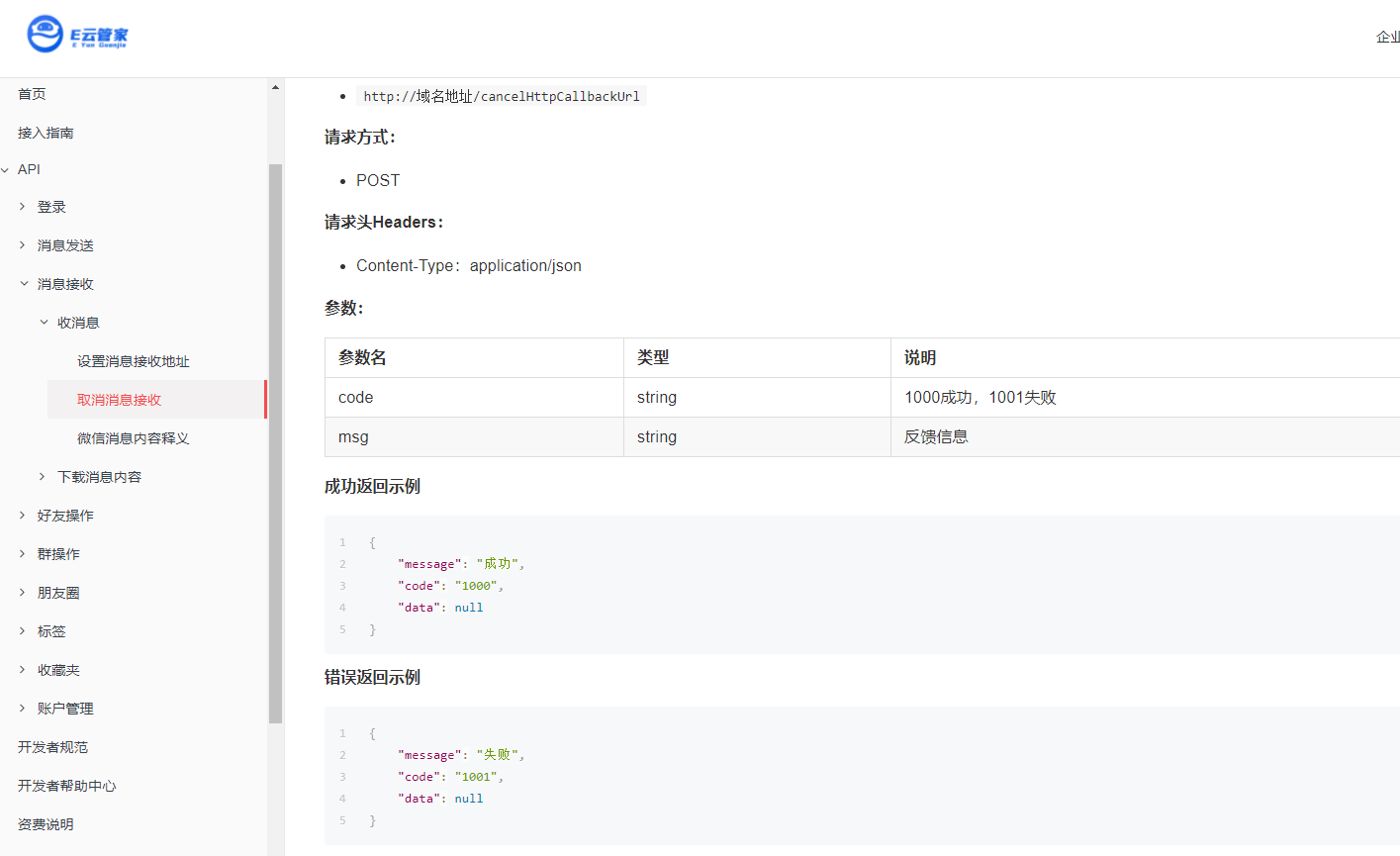
Task: Click the msg parameter cell
Action: pos(474,436)
